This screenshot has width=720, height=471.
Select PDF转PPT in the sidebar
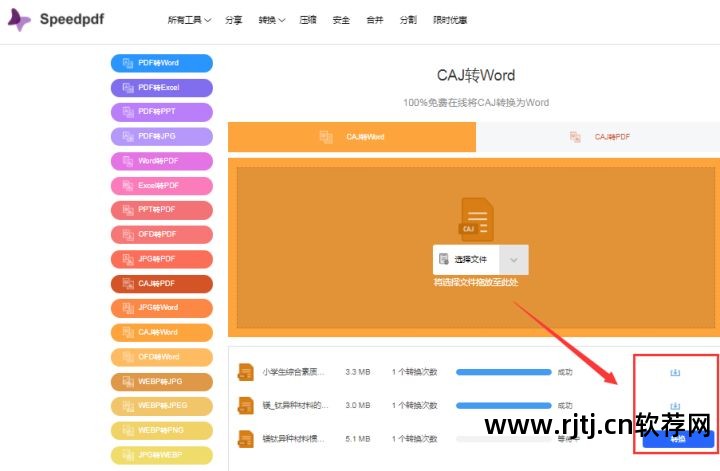point(162,112)
